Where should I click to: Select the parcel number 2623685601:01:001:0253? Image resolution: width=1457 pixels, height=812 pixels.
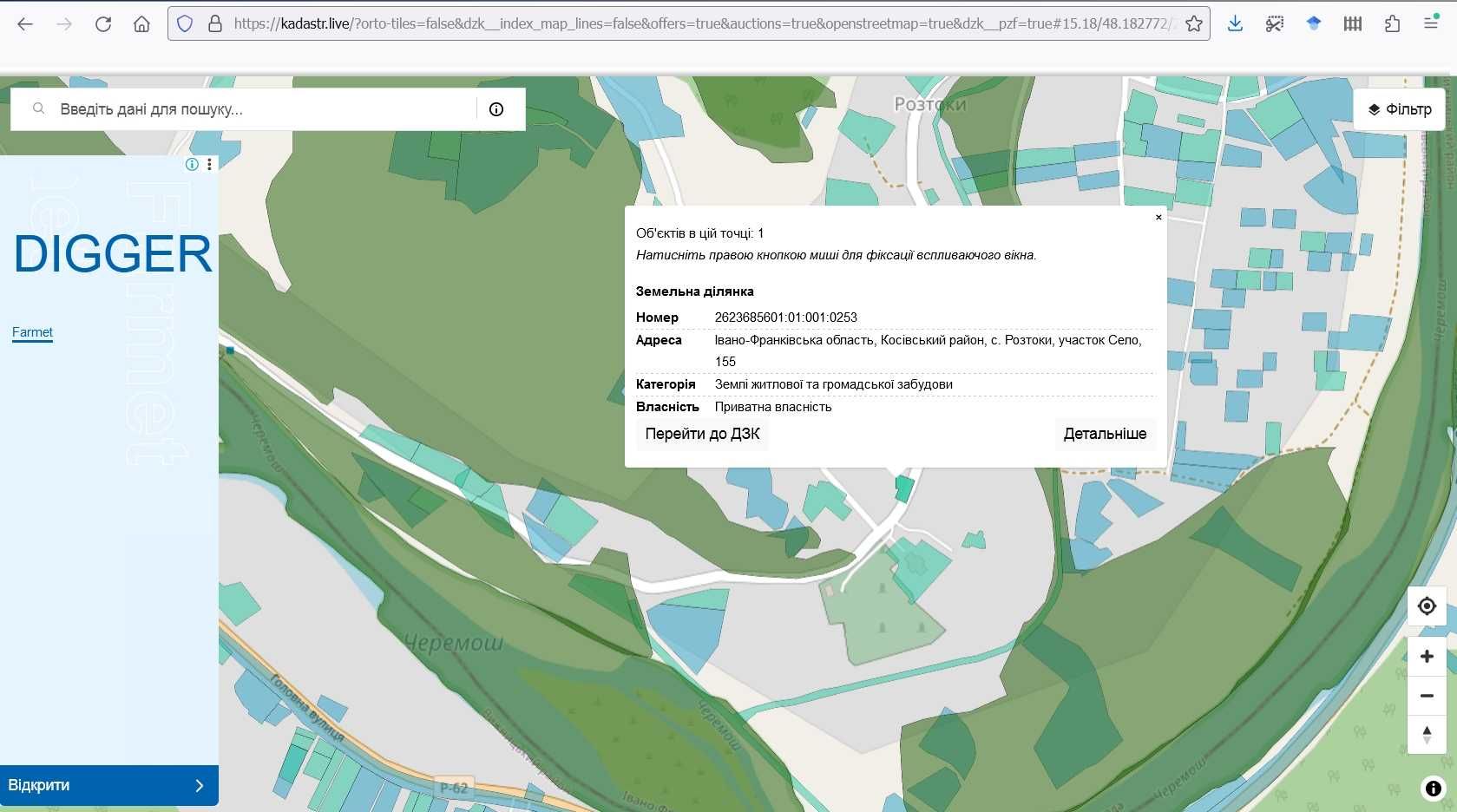785,318
